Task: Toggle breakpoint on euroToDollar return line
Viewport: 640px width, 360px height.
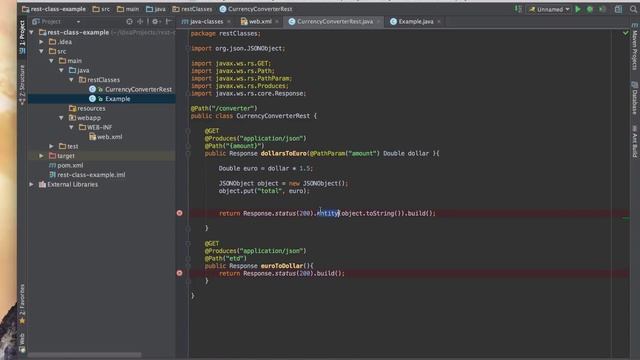Action: (x=180, y=273)
